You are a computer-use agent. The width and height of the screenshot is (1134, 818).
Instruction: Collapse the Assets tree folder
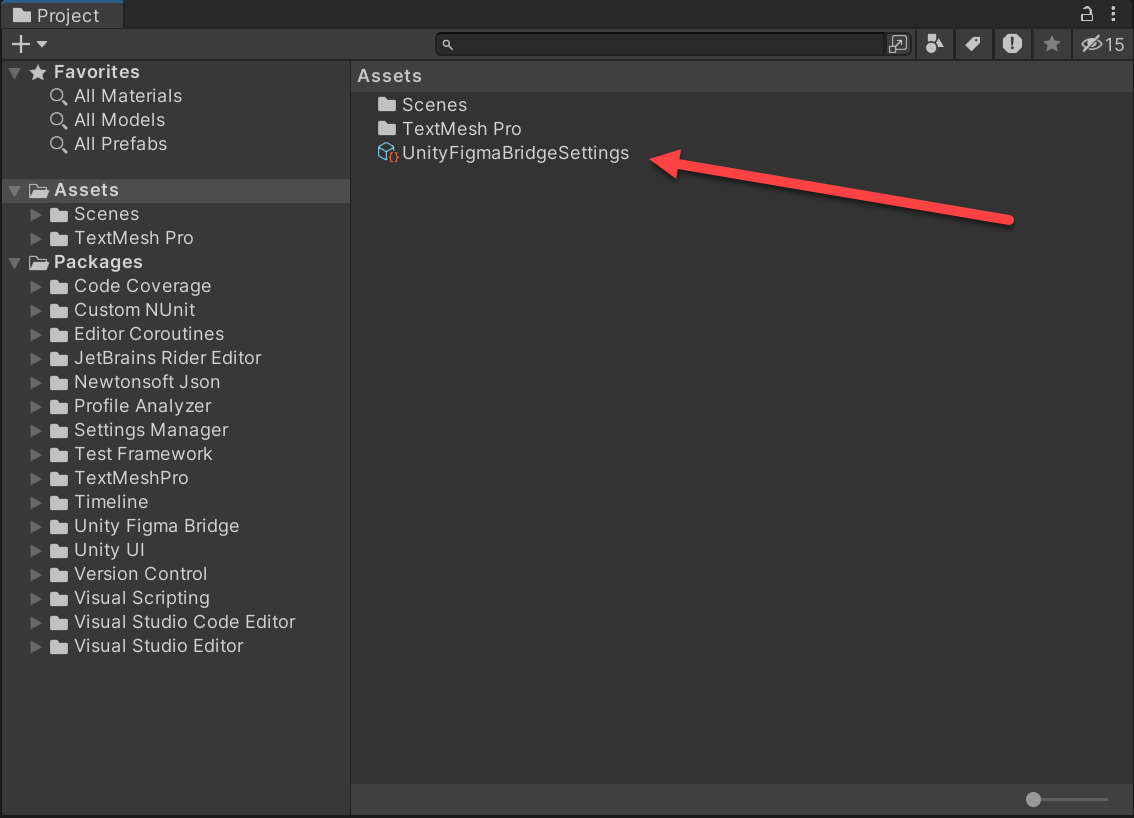point(14,191)
